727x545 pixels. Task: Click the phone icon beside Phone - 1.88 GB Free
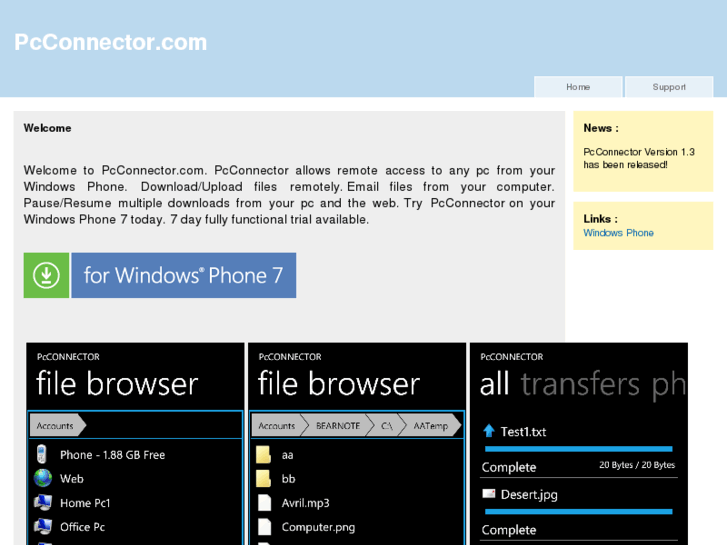pos(42,454)
